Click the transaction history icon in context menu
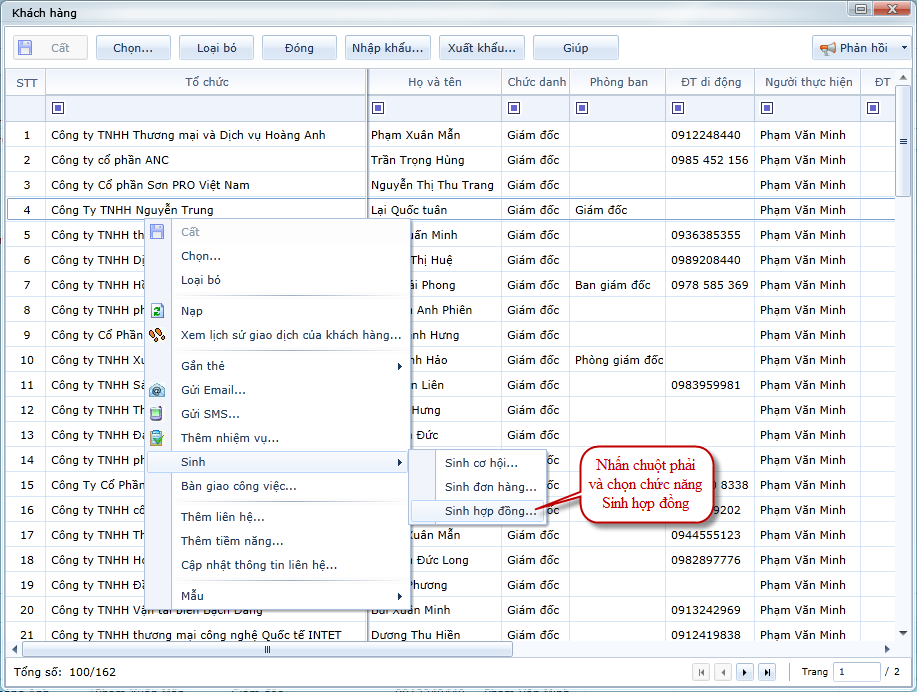917x692 pixels. point(157,335)
